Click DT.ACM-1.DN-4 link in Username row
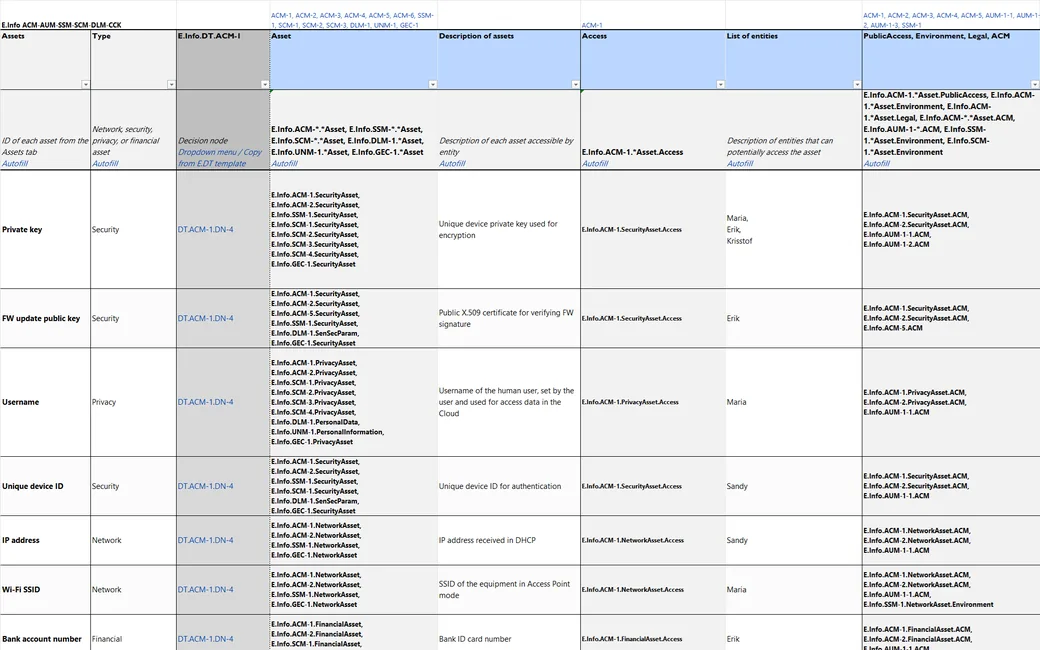Screen dimensions: 1040x650 pyautogui.click(x=206, y=402)
